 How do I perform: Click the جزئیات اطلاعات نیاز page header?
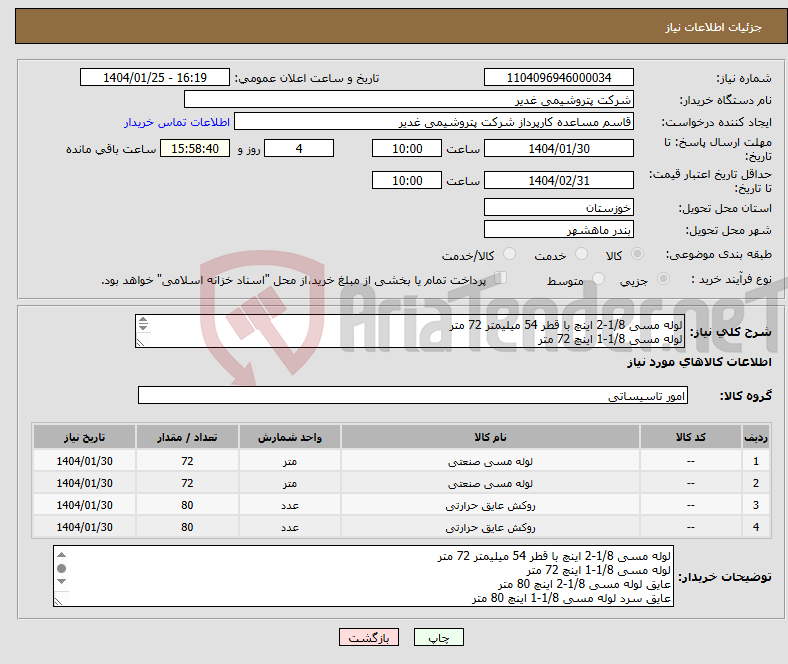714,27
